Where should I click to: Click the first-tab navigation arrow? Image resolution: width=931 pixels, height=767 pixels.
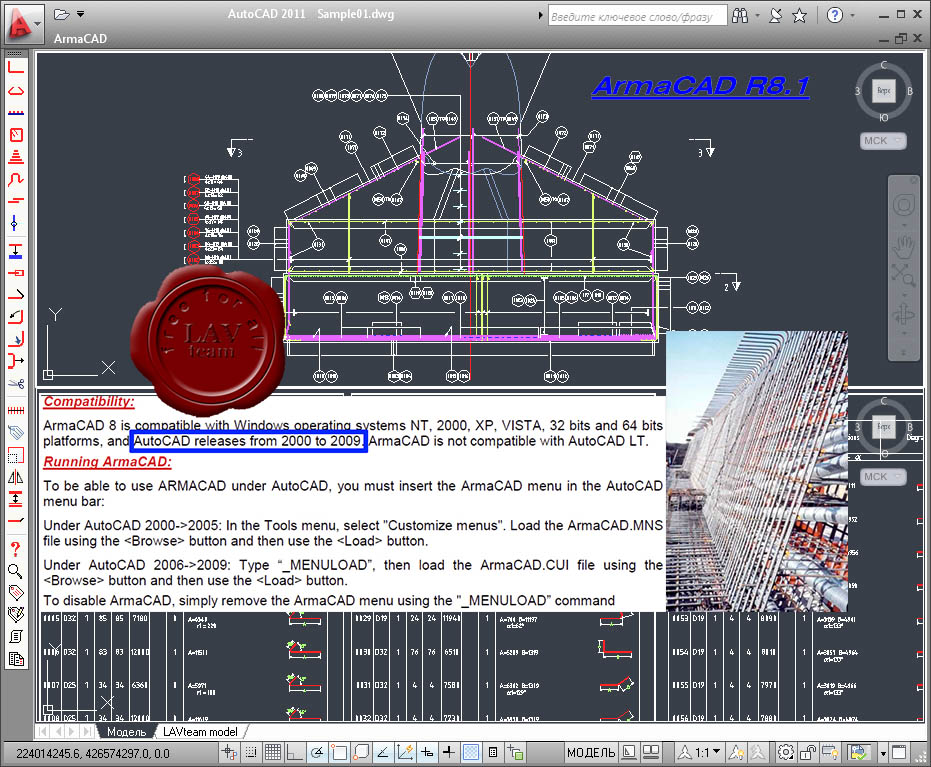point(43,731)
